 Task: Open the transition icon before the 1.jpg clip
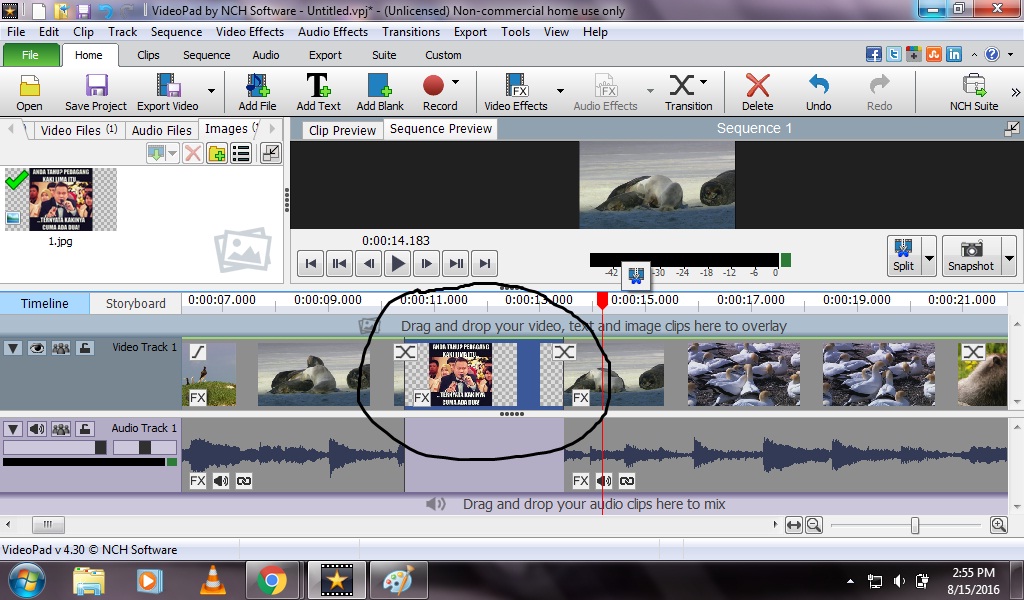(406, 352)
